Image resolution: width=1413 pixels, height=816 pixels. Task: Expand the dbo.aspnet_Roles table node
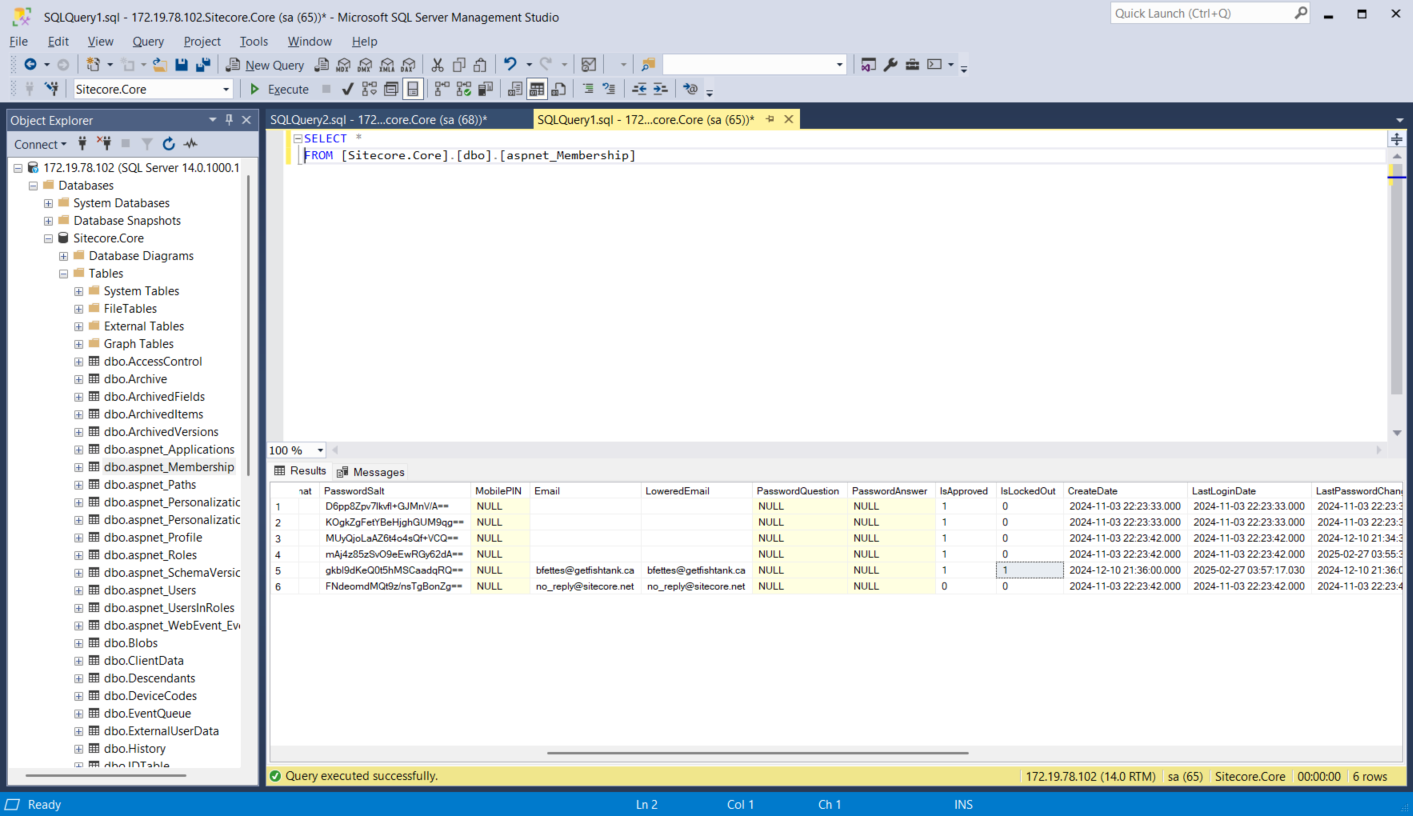click(x=79, y=555)
